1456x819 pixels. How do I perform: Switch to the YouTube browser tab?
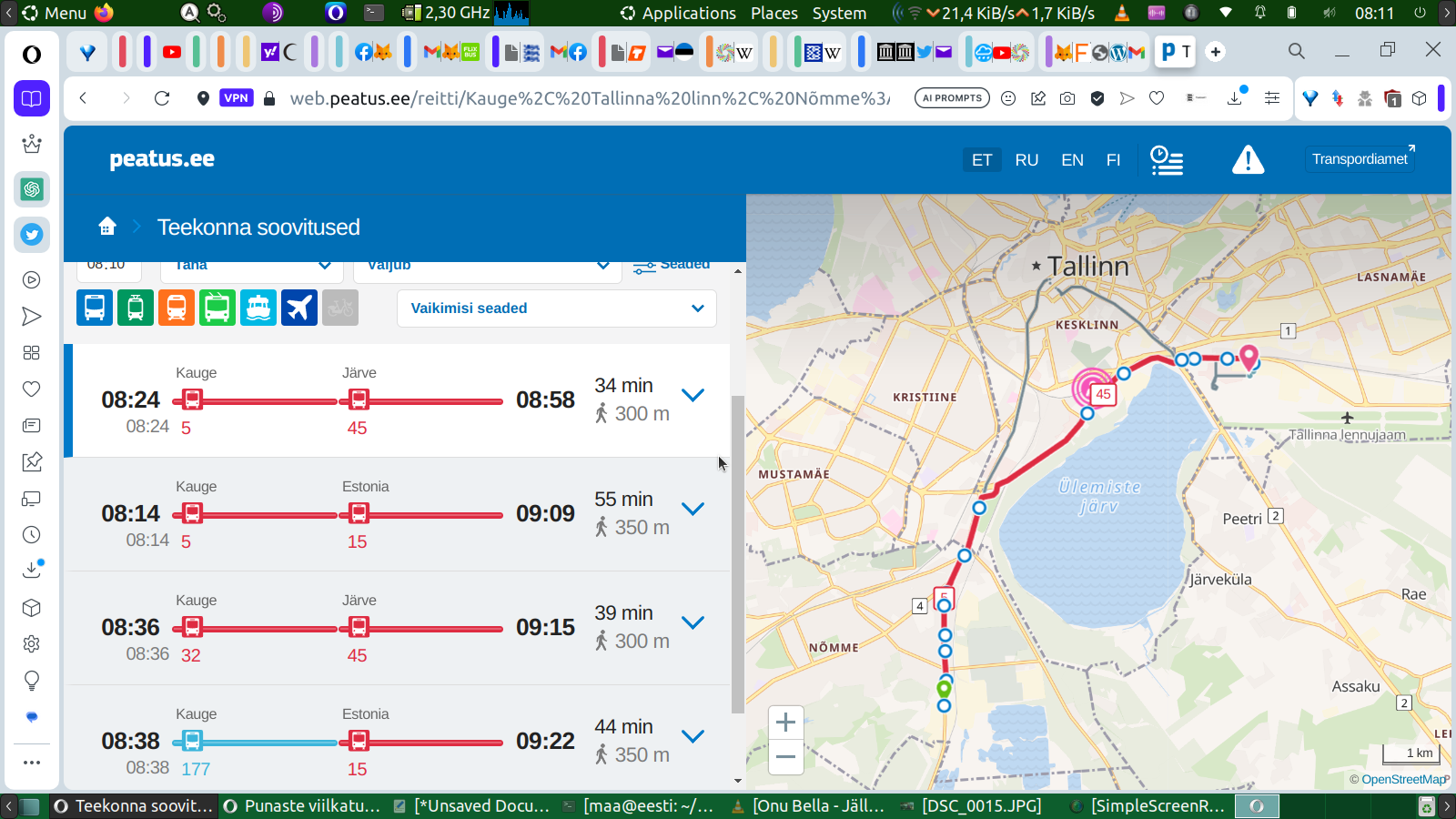coord(172,52)
